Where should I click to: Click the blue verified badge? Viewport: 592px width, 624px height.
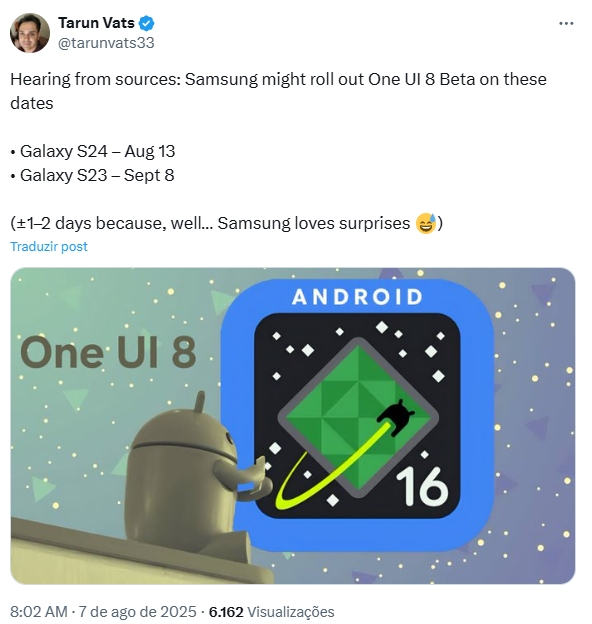(x=146, y=23)
